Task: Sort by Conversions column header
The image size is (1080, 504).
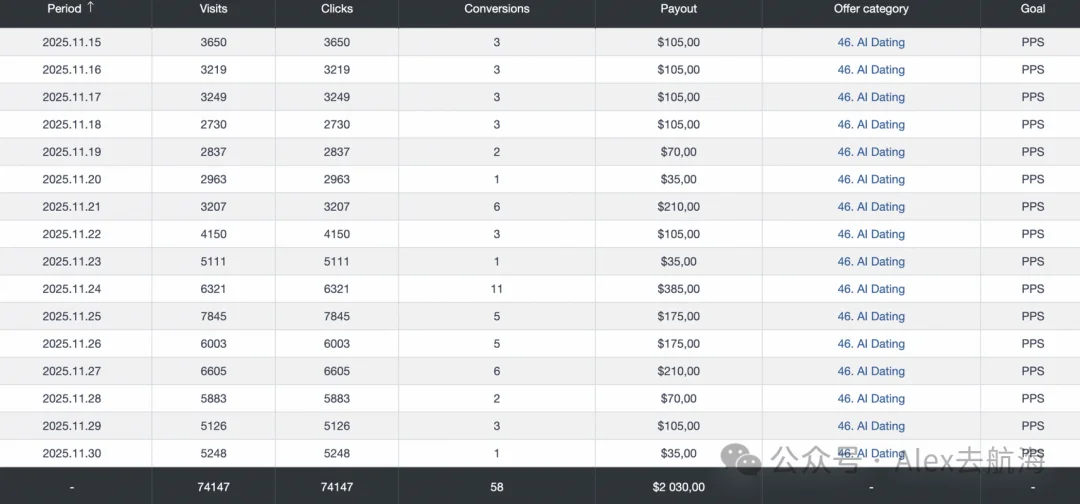Action: pos(497,9)
